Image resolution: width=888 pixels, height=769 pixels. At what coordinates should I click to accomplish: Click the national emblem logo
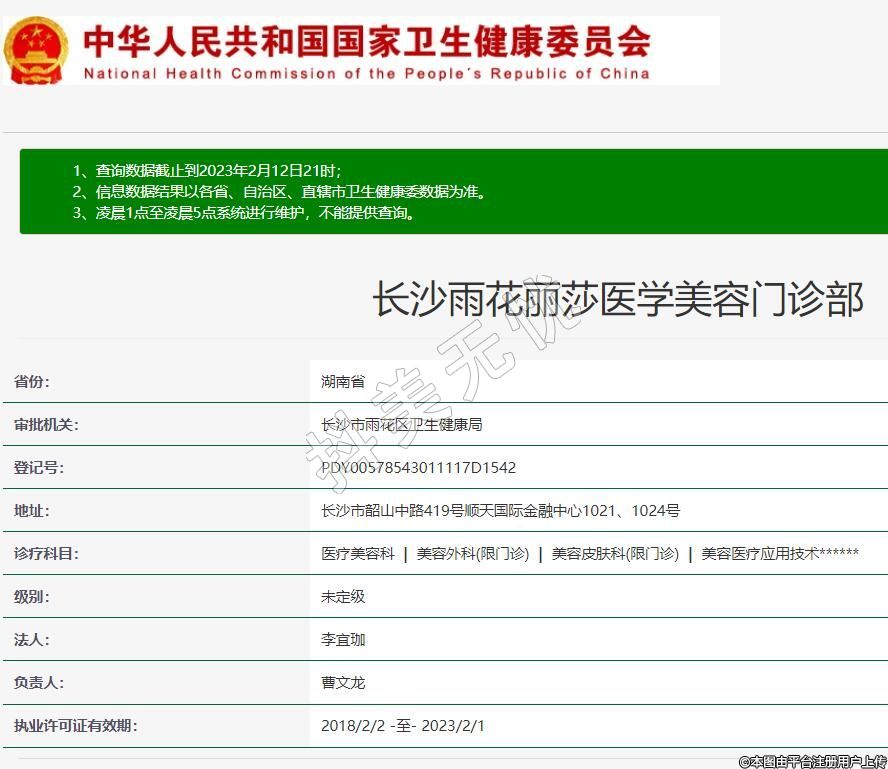click(x=37, y=50)
